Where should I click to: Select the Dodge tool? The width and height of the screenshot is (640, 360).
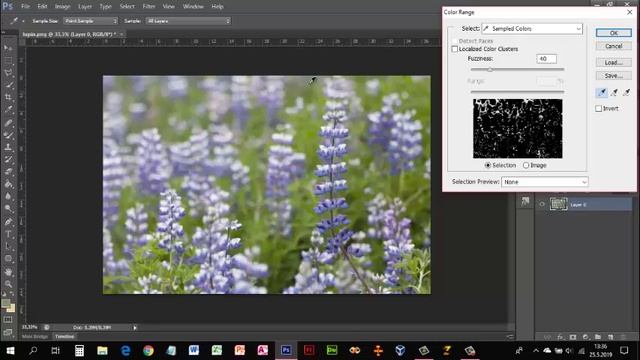[x=8, y=209]
